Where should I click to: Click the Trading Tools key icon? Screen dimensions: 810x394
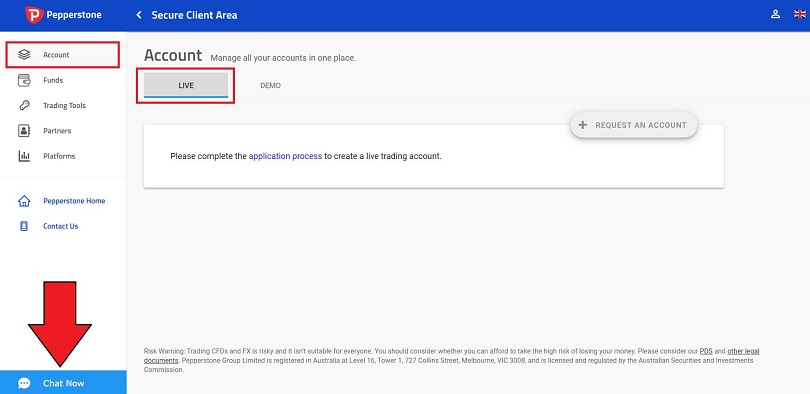[24, 105]
